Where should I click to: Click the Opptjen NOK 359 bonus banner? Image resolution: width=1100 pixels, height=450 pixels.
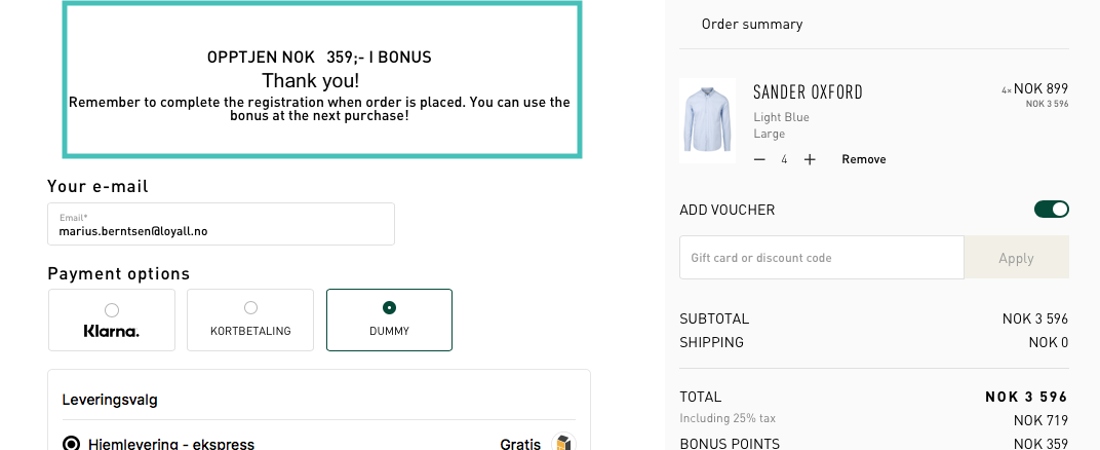tap(321, 80)
